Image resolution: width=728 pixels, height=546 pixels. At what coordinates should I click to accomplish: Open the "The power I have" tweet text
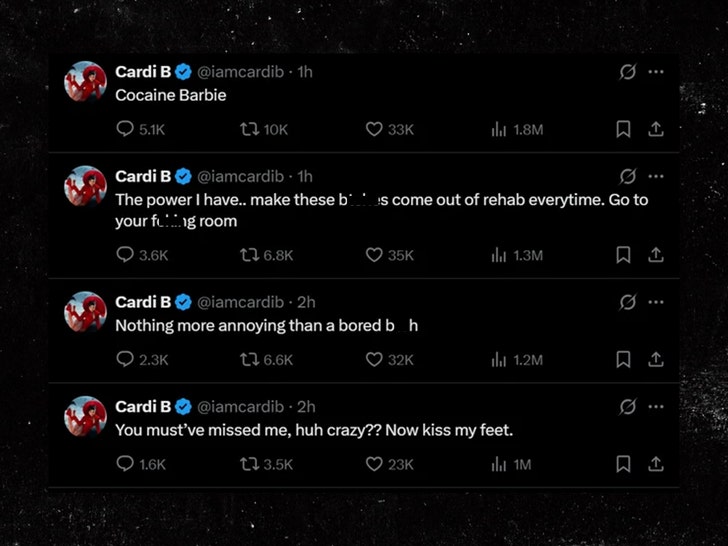[380, 200]
